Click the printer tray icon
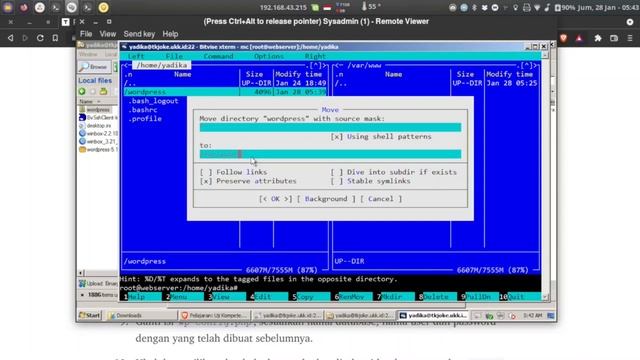 pyautogui.click(x=527, y=7)
